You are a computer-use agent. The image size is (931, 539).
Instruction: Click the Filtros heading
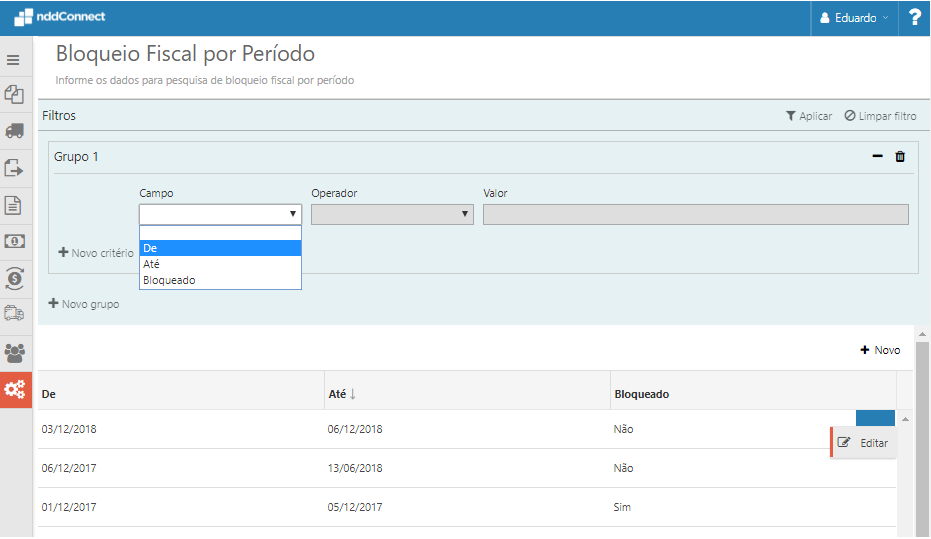(59, 116)
